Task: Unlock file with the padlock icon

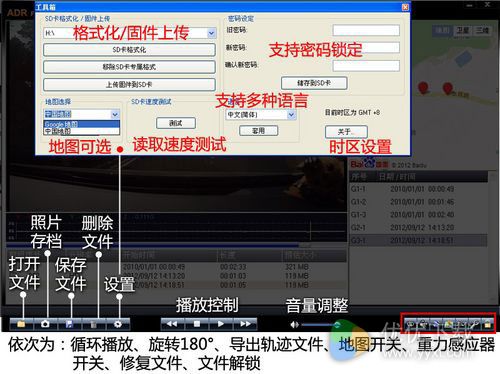Action: [x=488, y=324]
